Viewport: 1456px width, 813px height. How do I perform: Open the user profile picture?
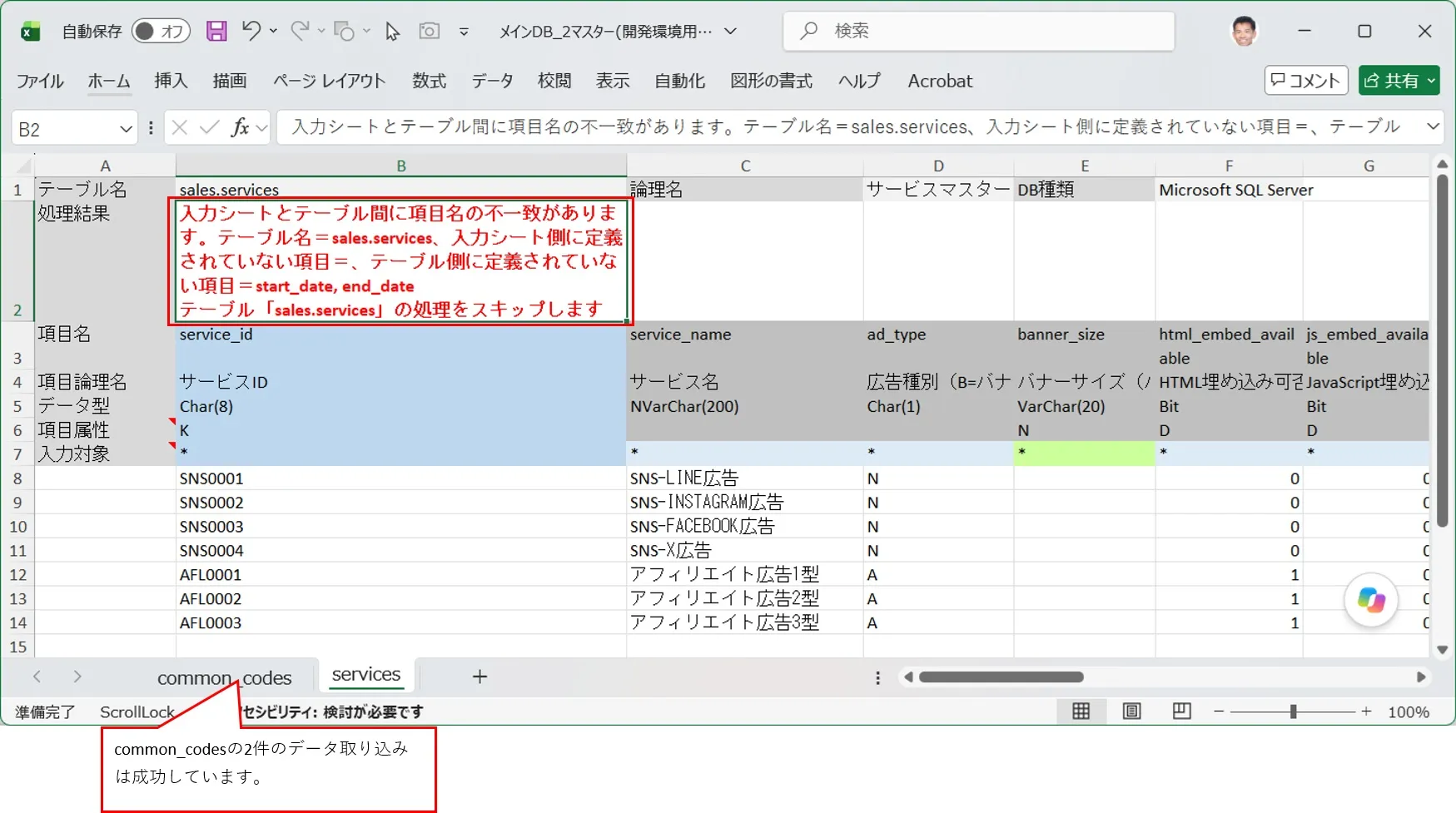1244,31
